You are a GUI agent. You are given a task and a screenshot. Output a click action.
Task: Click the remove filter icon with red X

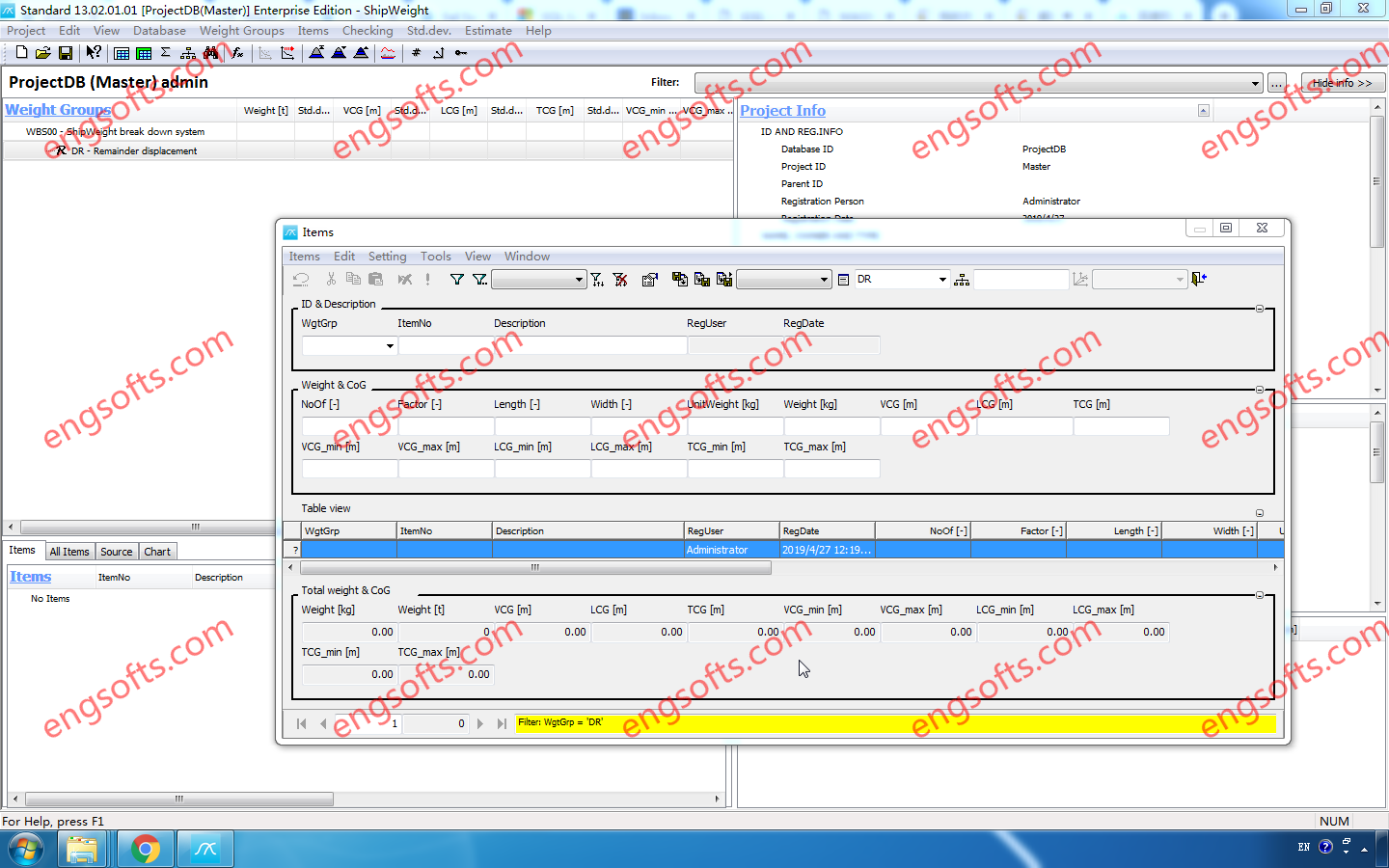point(620,280)
